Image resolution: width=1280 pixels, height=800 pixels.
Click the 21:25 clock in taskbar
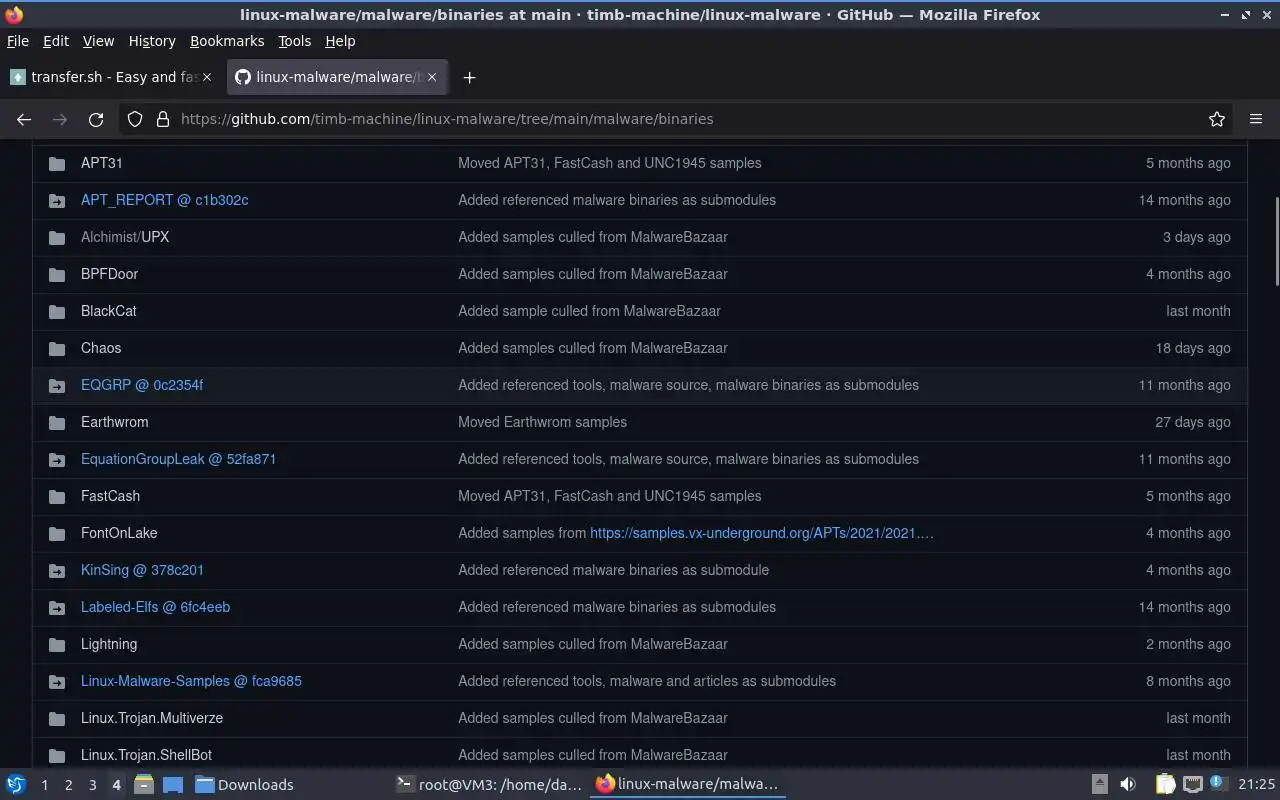[x=1256, y=784]
